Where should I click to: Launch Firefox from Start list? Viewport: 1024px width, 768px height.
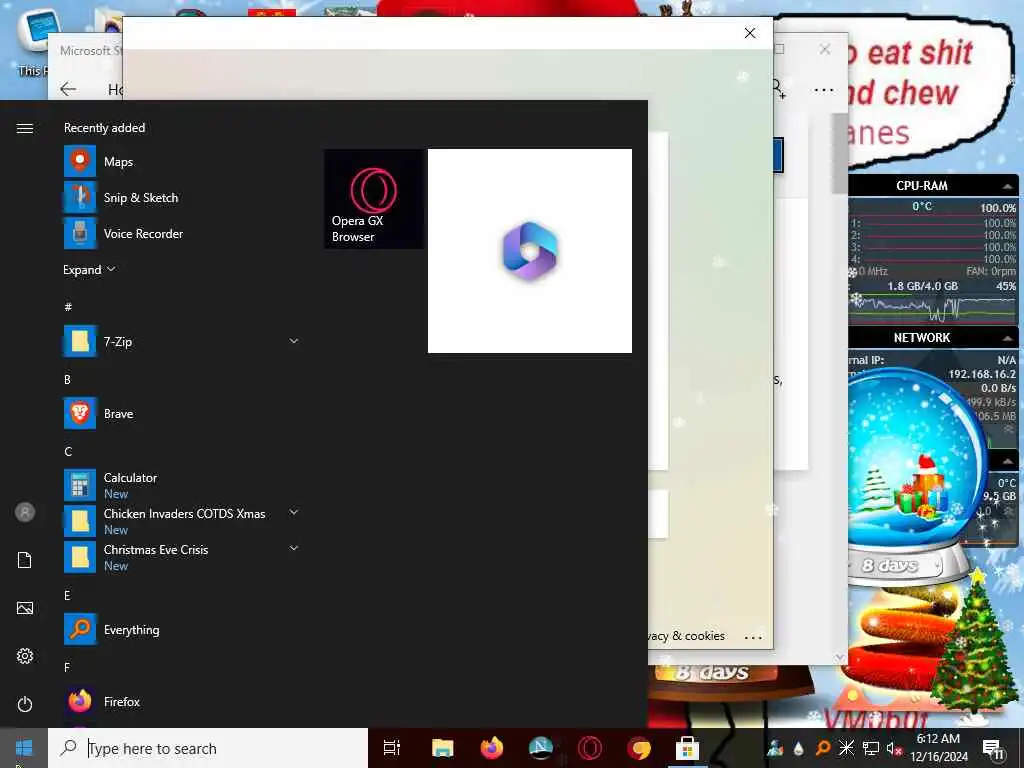[181, 701]
